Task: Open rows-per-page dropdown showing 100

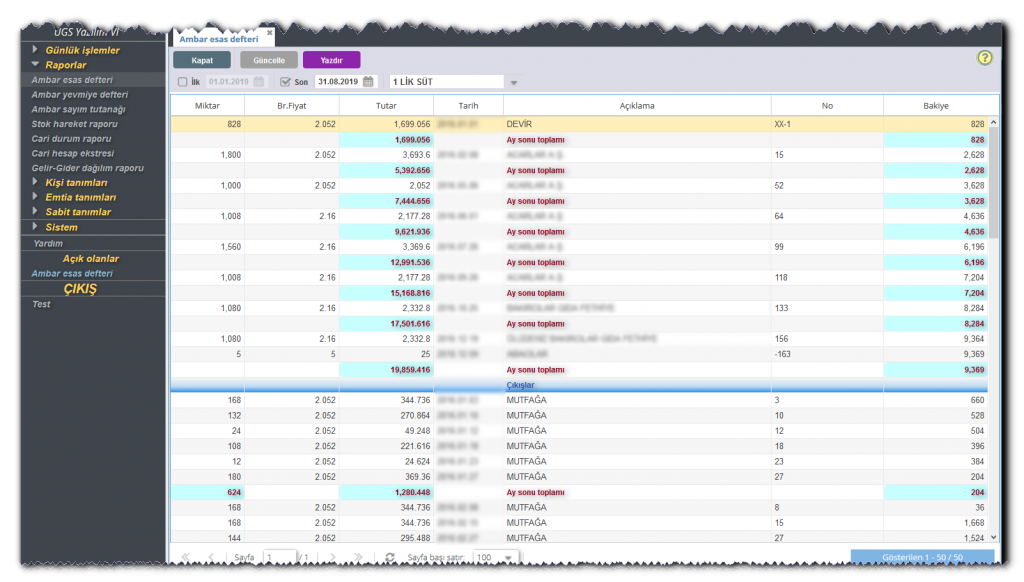Action: (507, 557)
